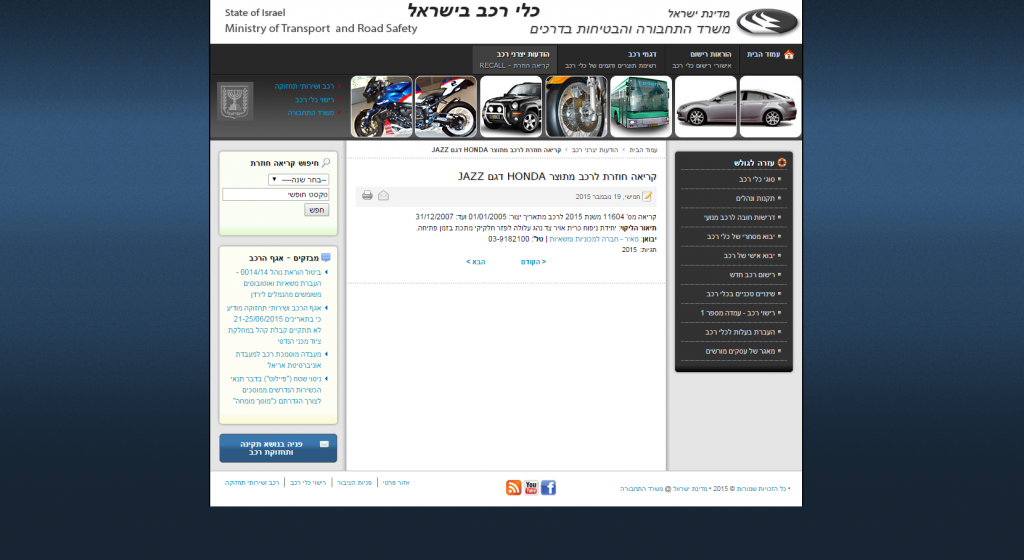Click the 2015 tag under תגיות

click(629, 250)
